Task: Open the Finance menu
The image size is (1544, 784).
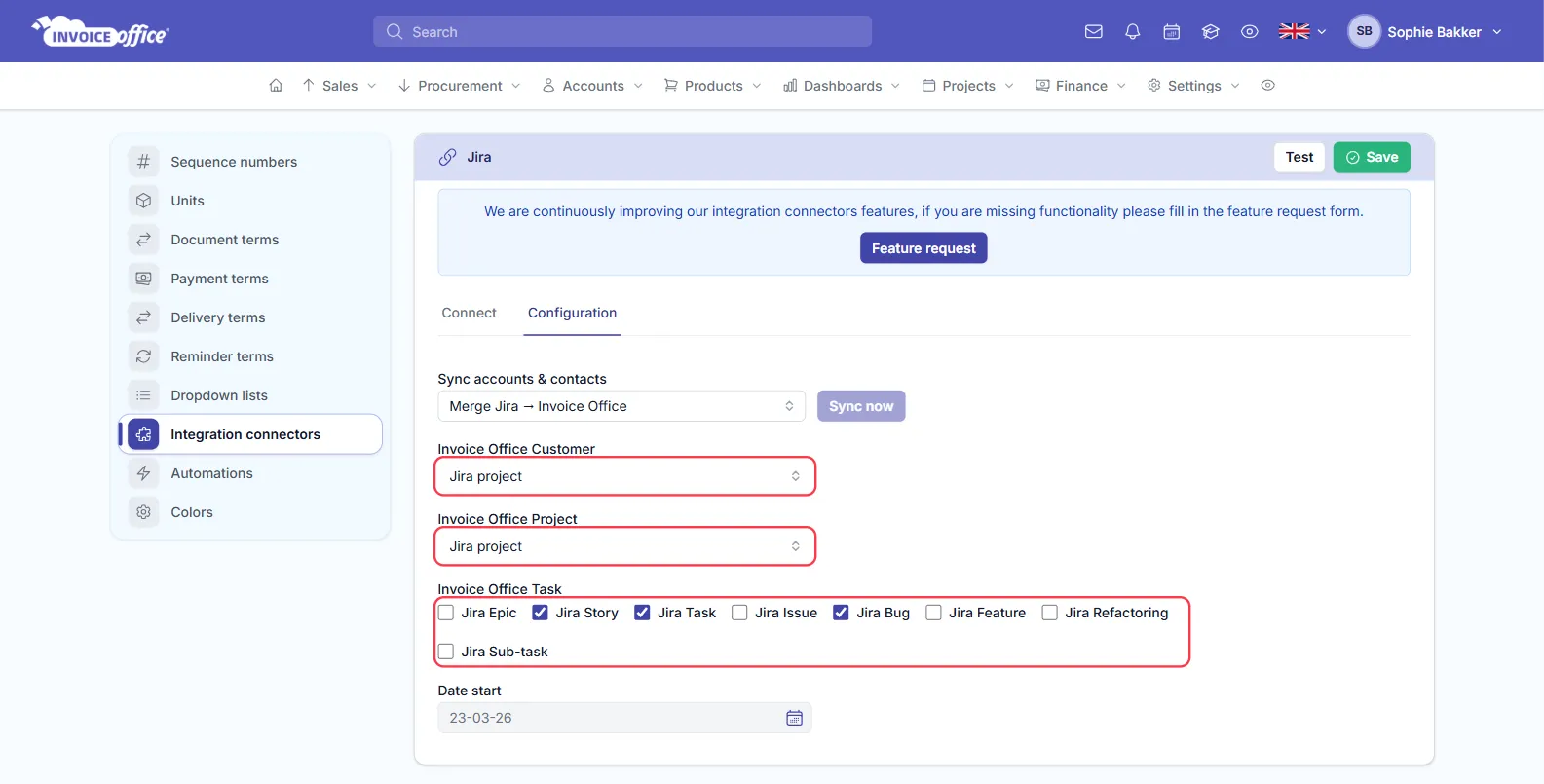Action: coord(1081,86)
